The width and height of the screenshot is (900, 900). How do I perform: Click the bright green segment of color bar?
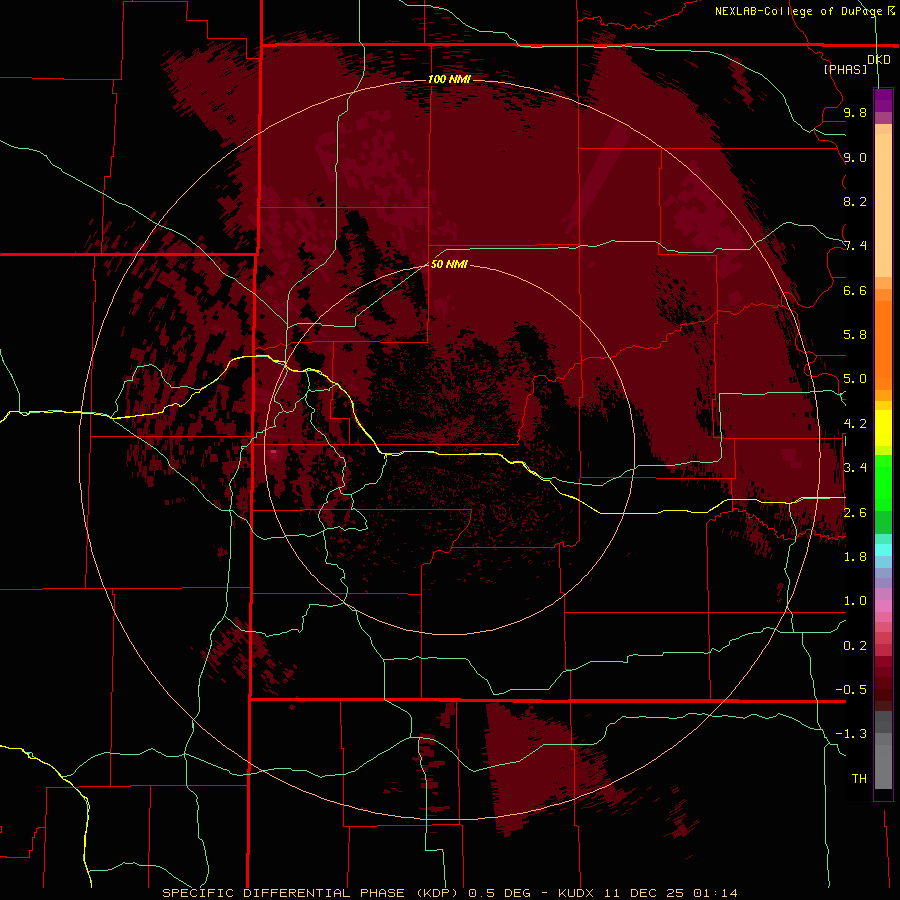click(x=883, y=483)
